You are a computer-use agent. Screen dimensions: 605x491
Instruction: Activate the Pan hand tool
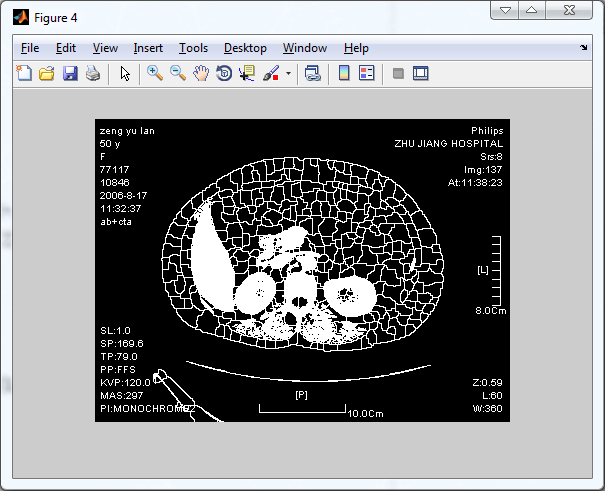pos(201,73)
